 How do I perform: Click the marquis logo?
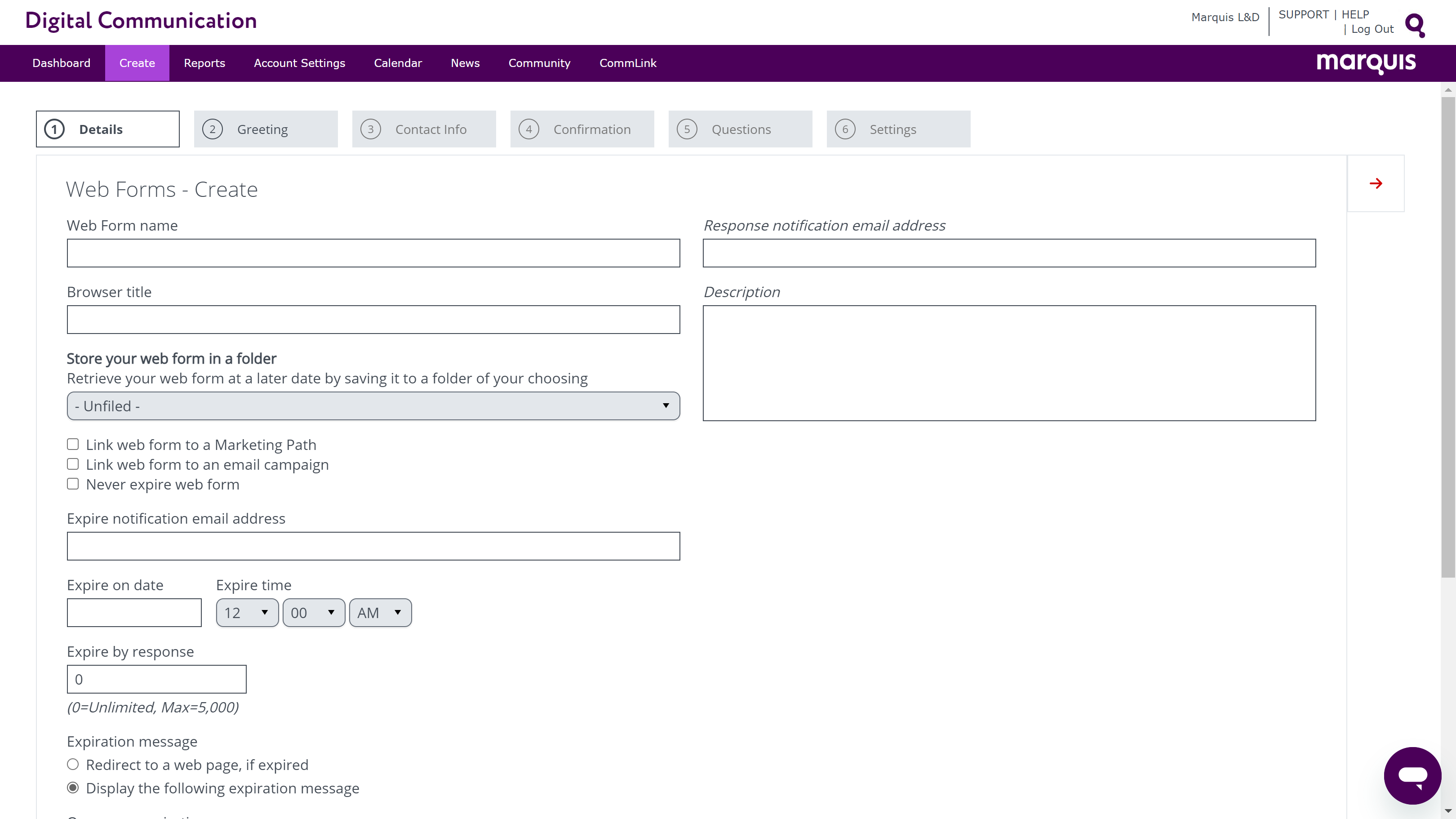[1366, 63]
